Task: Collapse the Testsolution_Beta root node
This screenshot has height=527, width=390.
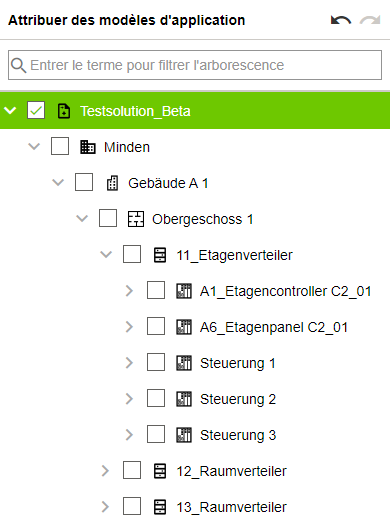Action: pyautogui.click(x=10, y=110)
